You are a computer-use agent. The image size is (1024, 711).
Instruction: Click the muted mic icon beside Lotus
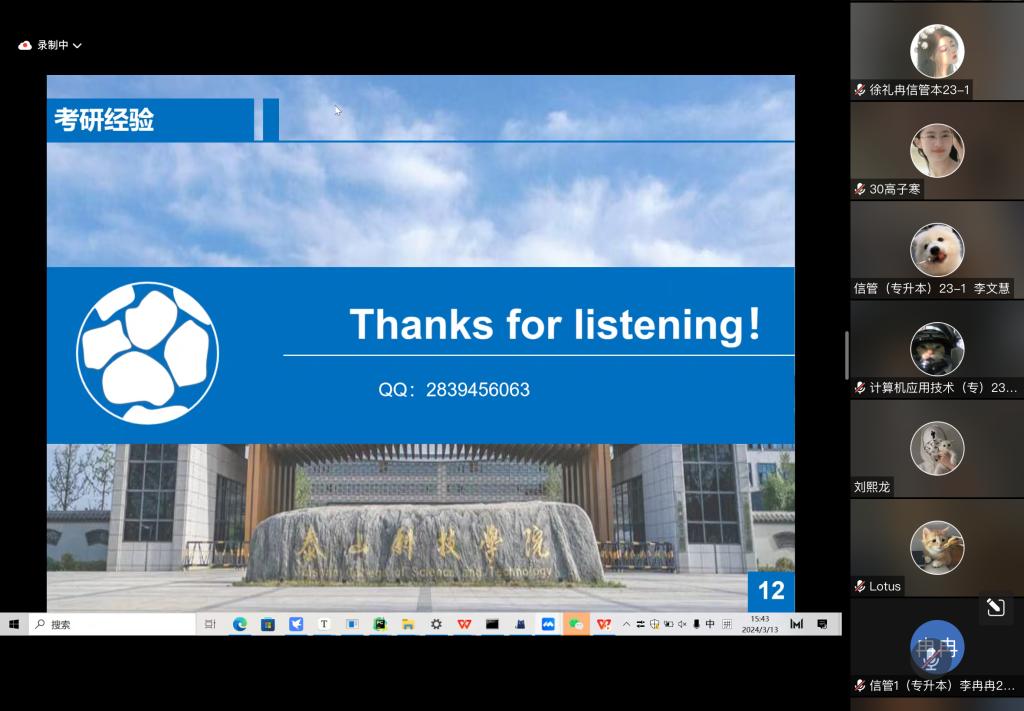point(860,586)
